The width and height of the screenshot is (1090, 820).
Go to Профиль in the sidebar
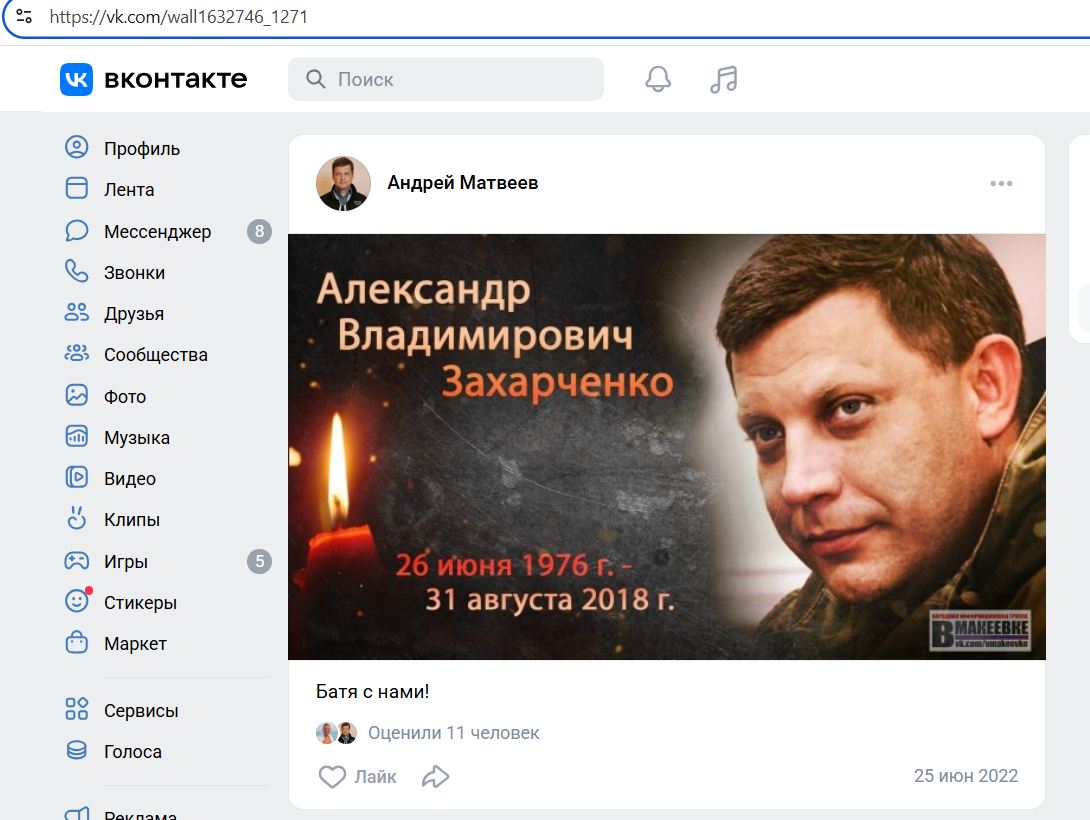point(142,148)
